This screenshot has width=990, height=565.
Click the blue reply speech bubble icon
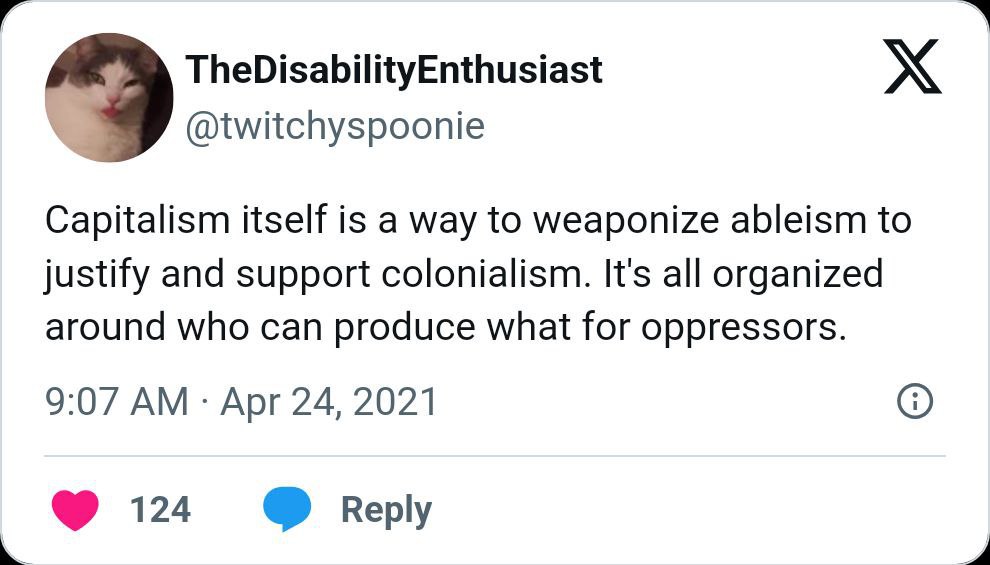click(x=287, y=510)
